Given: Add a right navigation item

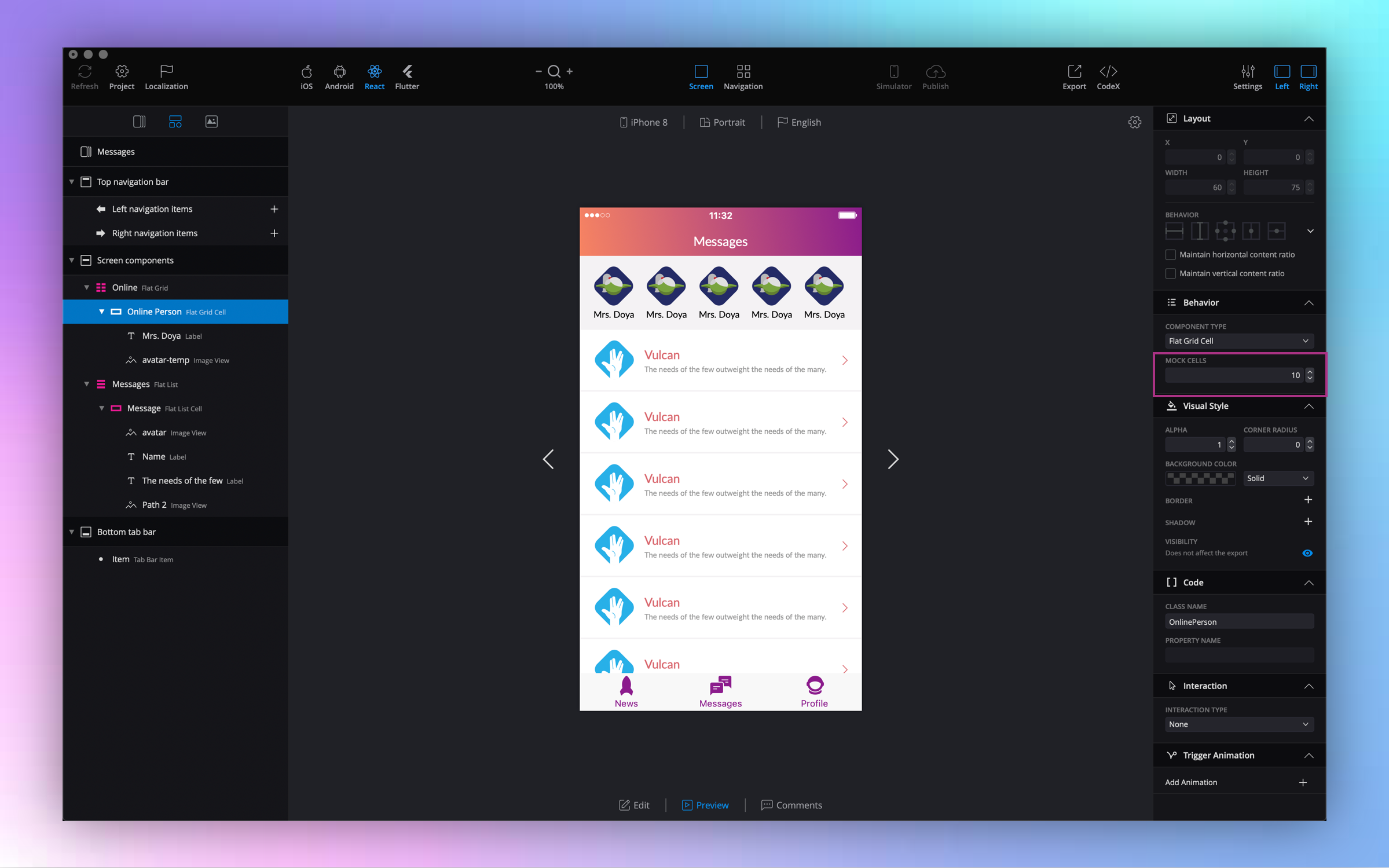Looking at the screenshot, I should (274, 233).
